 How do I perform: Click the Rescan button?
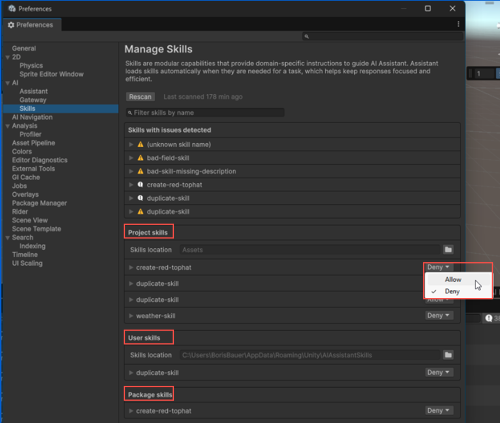140,97
